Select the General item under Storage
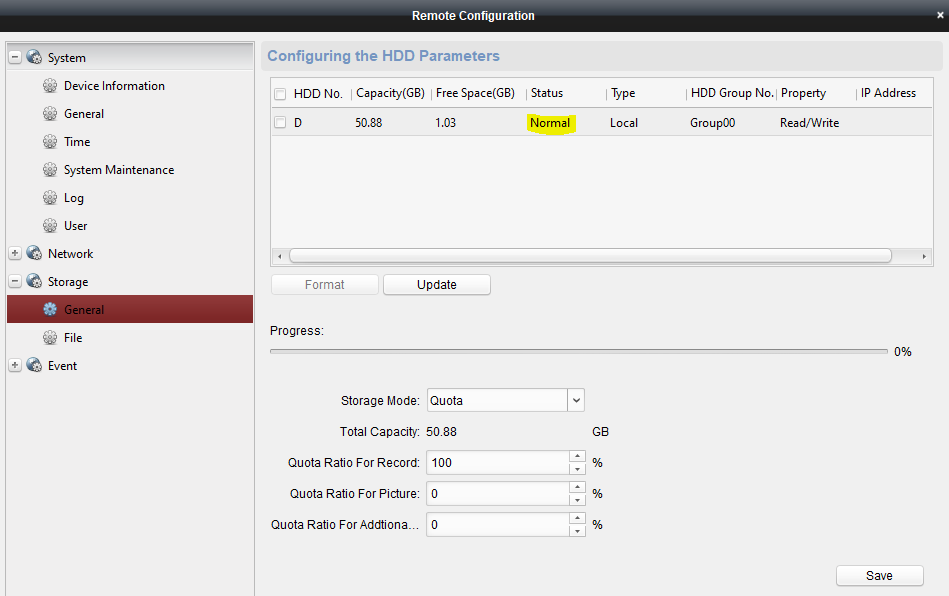This screenshot has height=596, width=949. pos(84,310)
